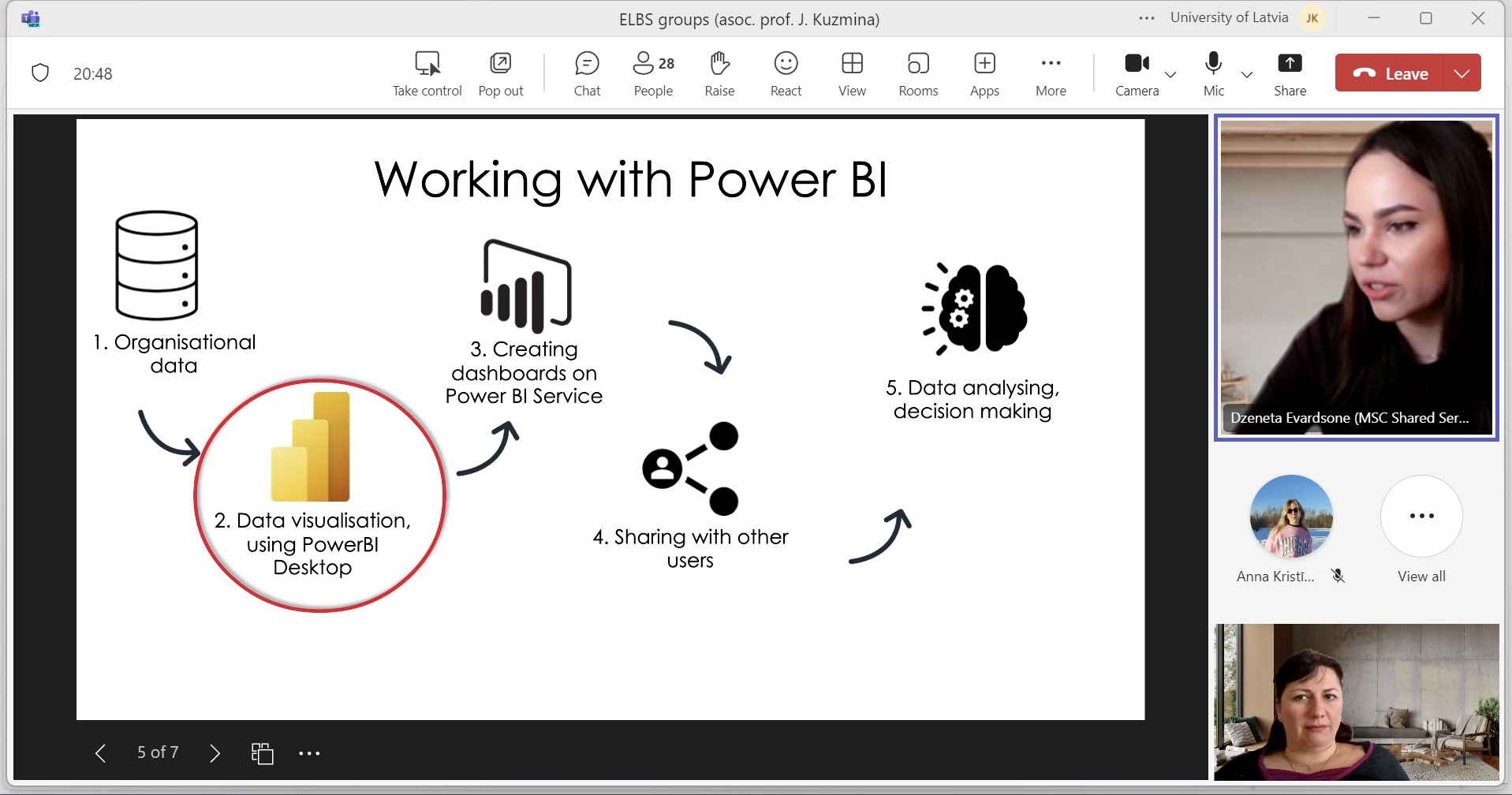The image size is (1512, 795).
Task: Open the JK profile avatar
Action: click(1312, 18)
